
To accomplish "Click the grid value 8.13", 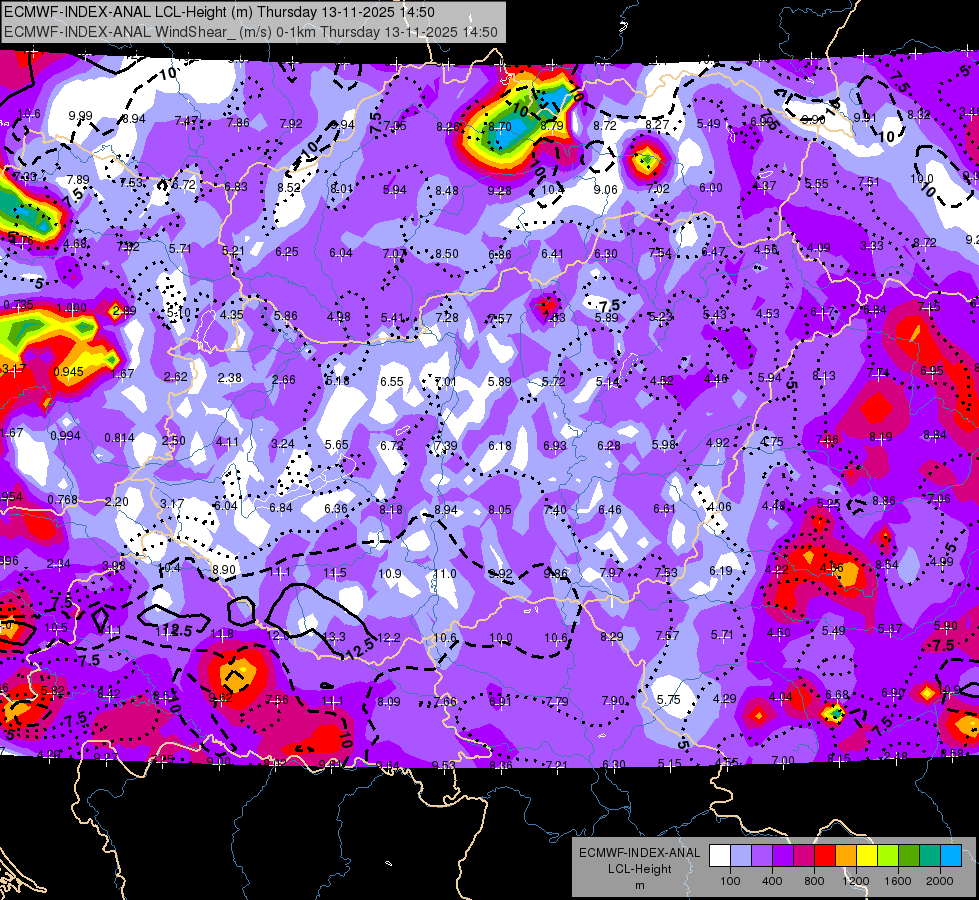I will coord(824,376).
